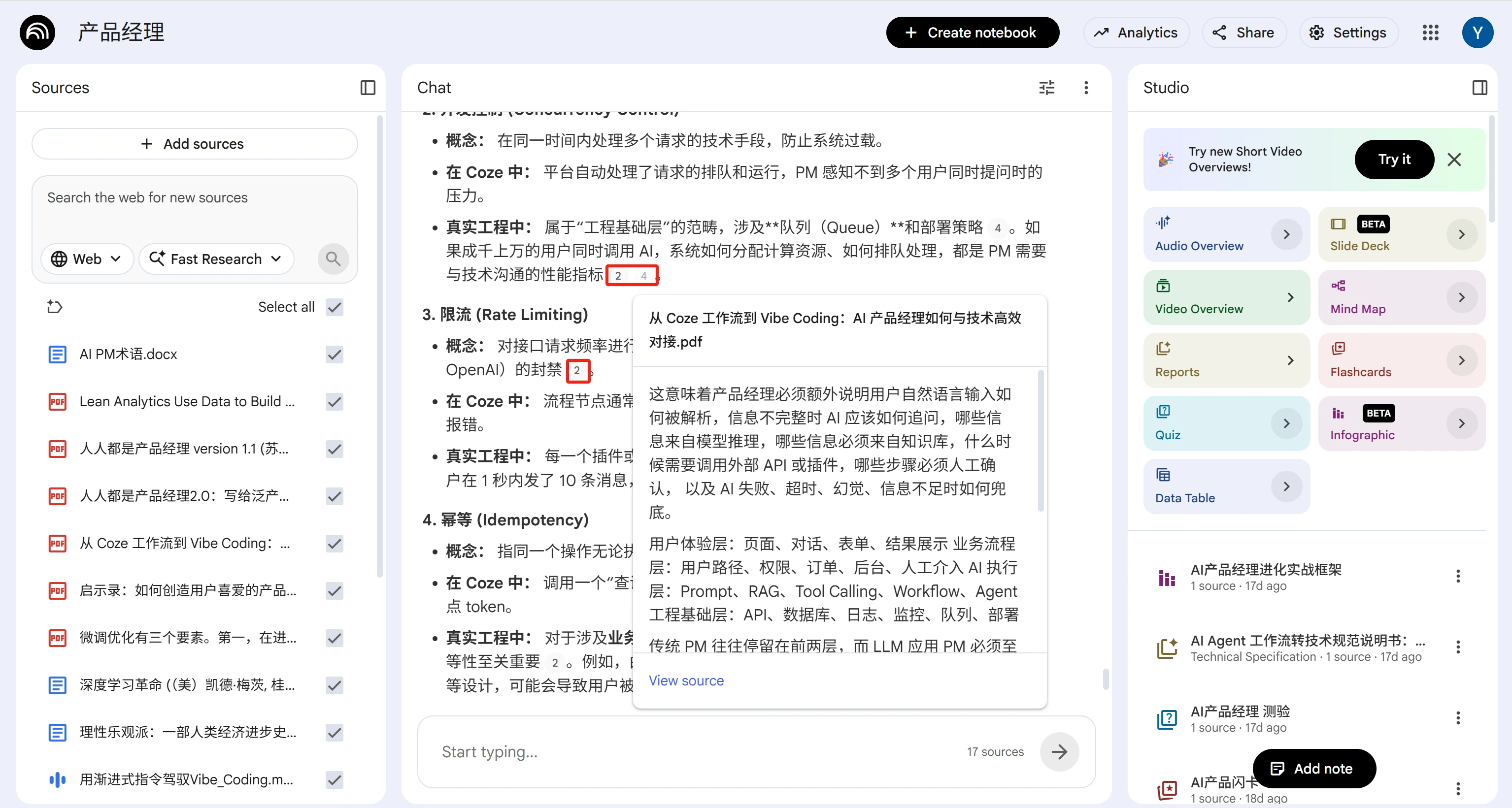Open Mind Map tile
Image resolution: width=1512 pixels, height=808 pixels.
1402,297
